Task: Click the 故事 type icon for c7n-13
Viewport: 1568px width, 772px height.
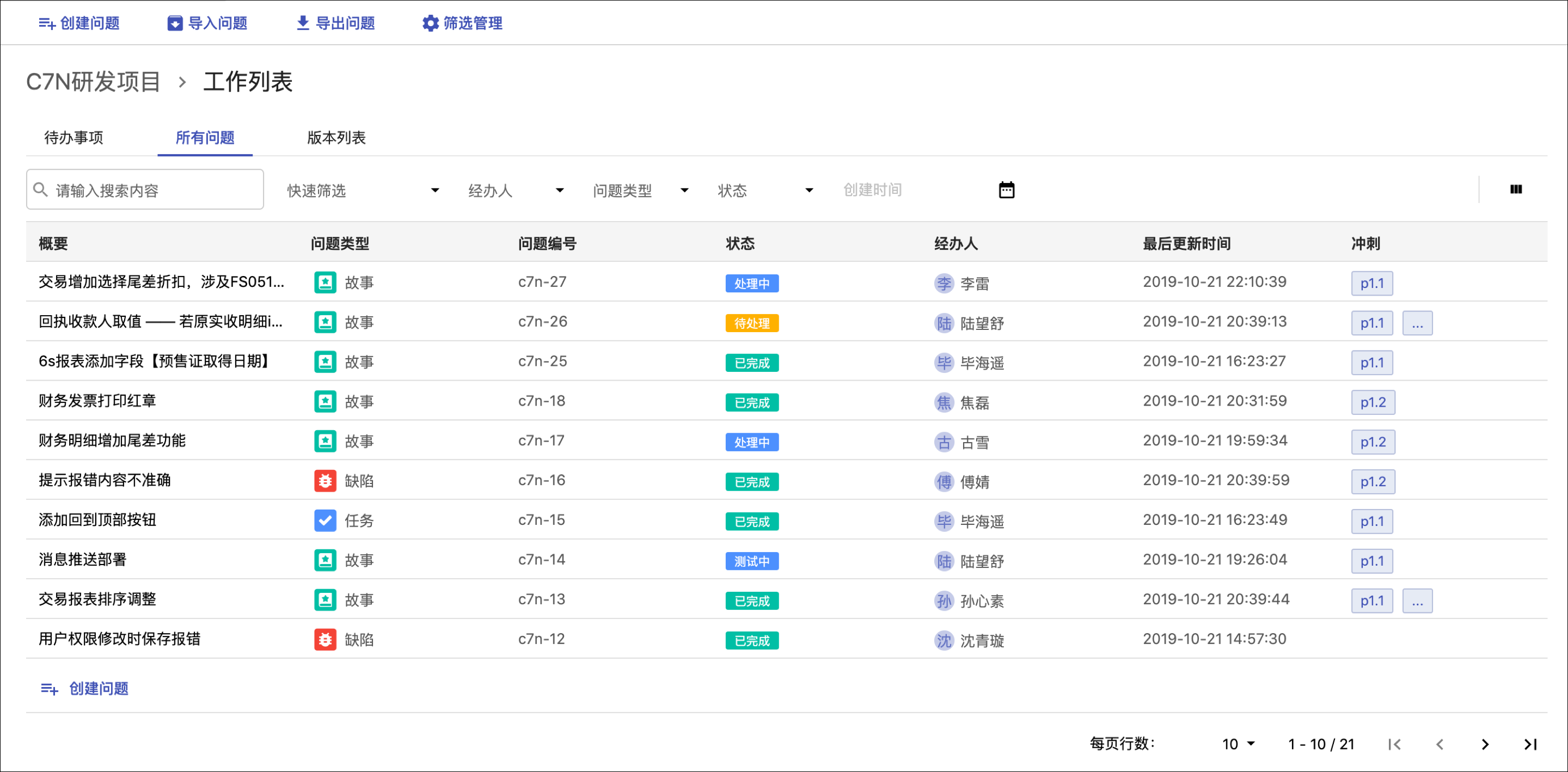Action: (x=325, y=600)
